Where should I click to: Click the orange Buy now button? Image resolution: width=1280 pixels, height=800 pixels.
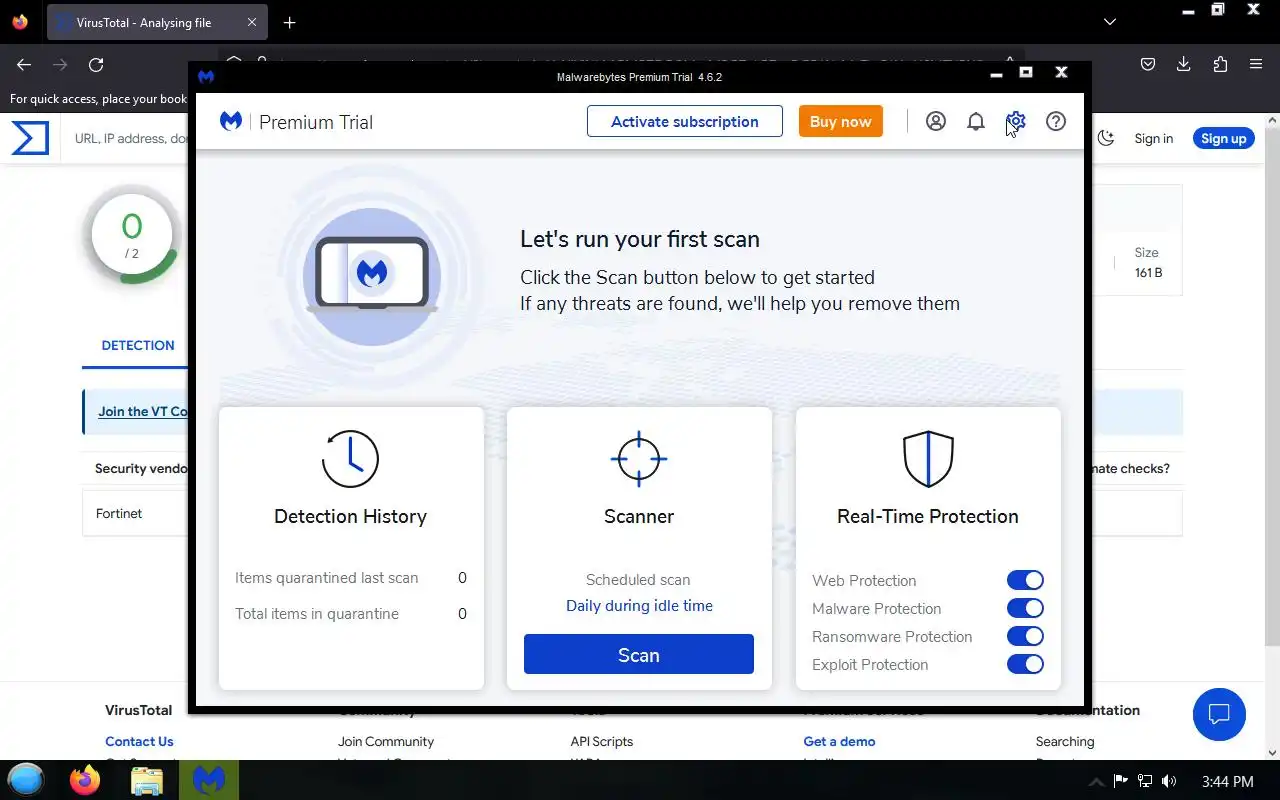(x=841, y=121)
